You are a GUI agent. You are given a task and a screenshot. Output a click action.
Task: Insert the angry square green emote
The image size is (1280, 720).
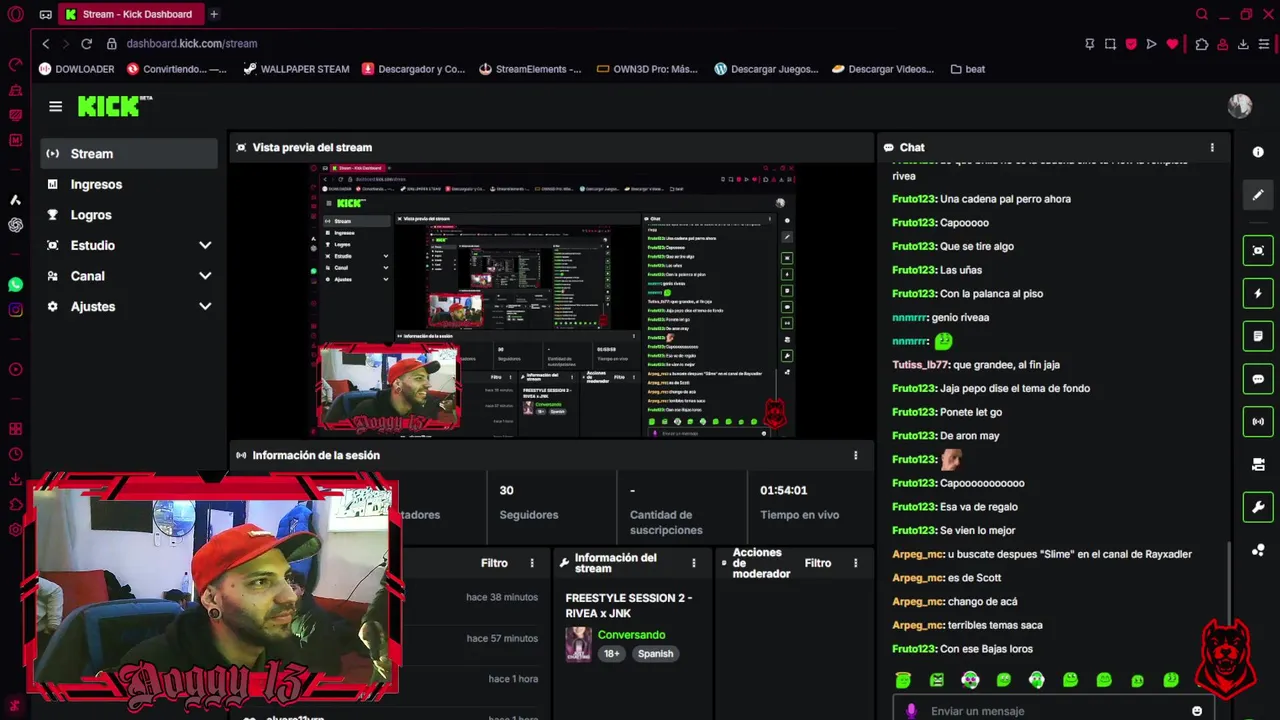[x=937, y=680]
